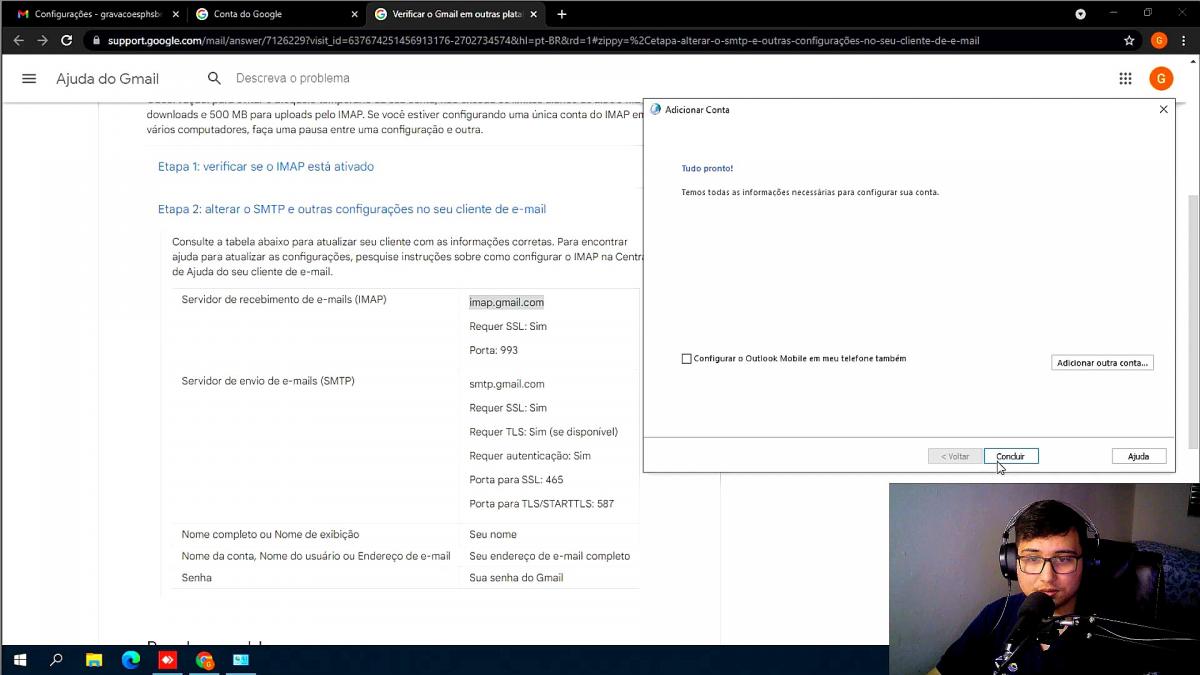
Task: Open a new browser tab
Action: tap(562, 14)
